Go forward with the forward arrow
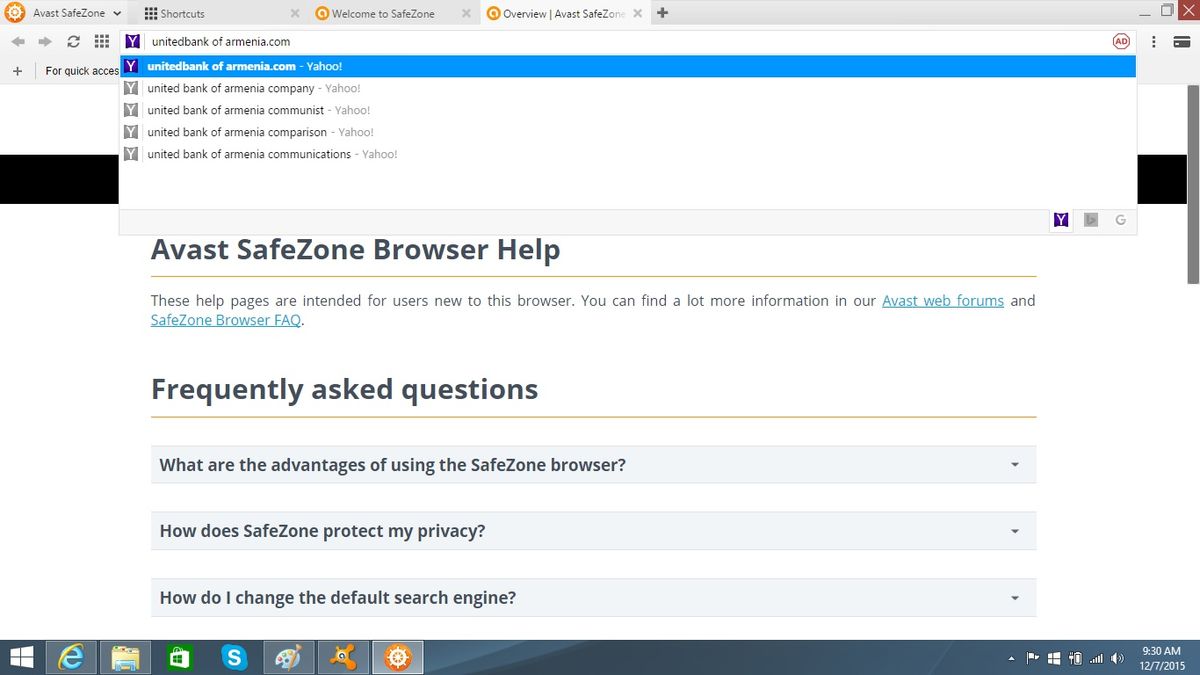 44,42
